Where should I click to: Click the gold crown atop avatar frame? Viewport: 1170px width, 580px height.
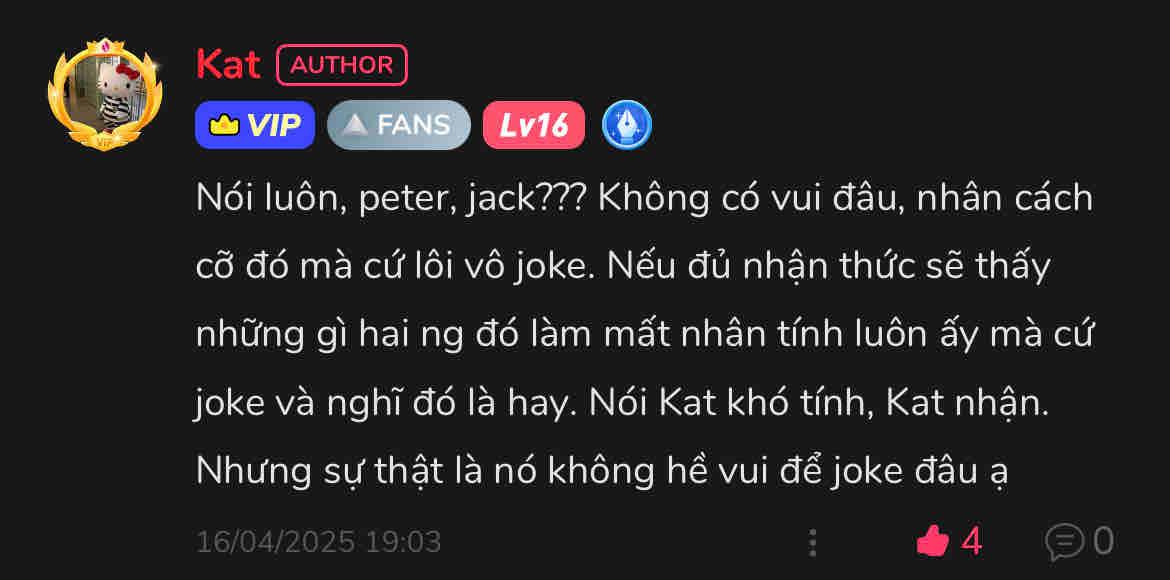point(105,48)
